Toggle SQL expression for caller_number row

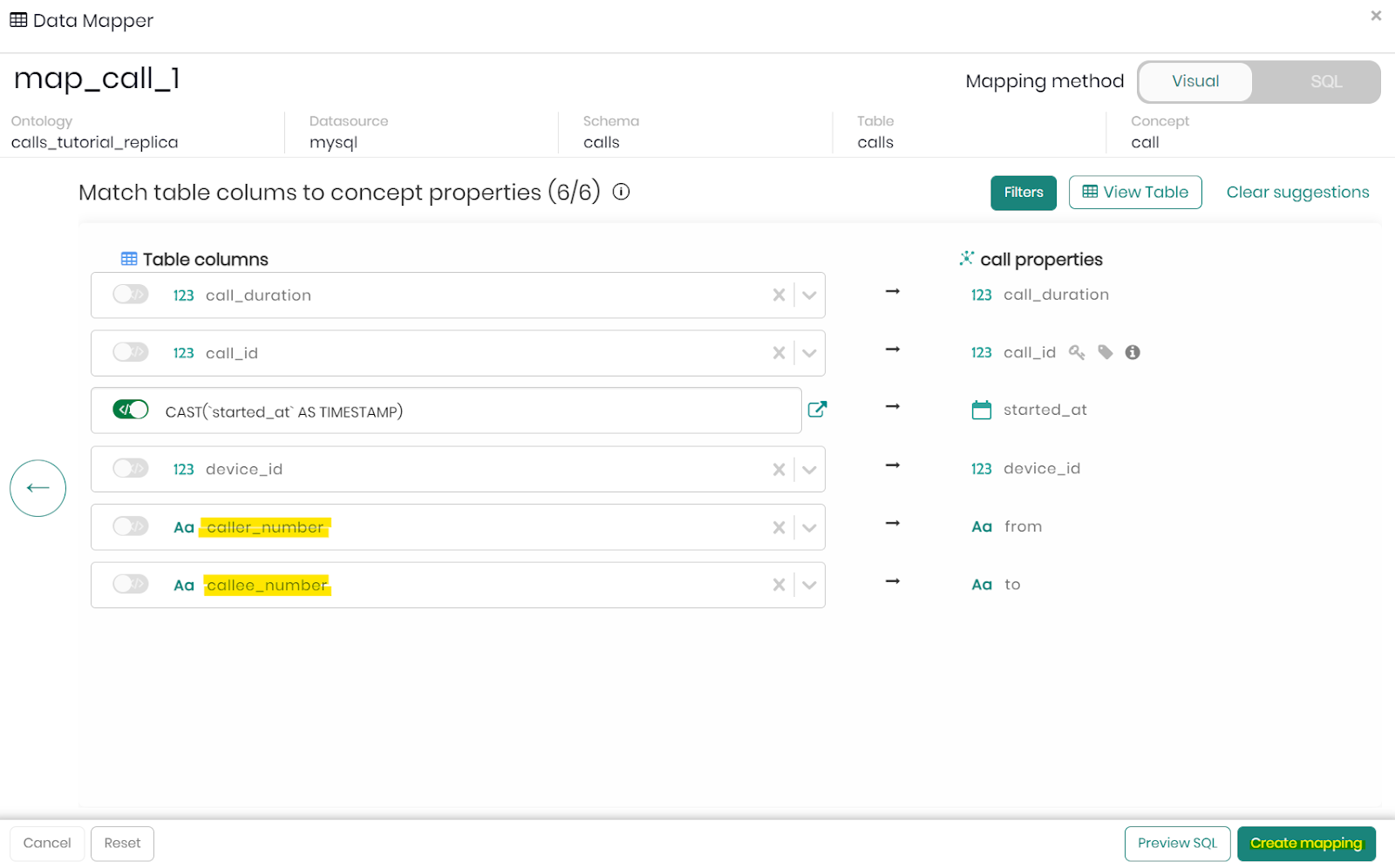click(131, 526)
